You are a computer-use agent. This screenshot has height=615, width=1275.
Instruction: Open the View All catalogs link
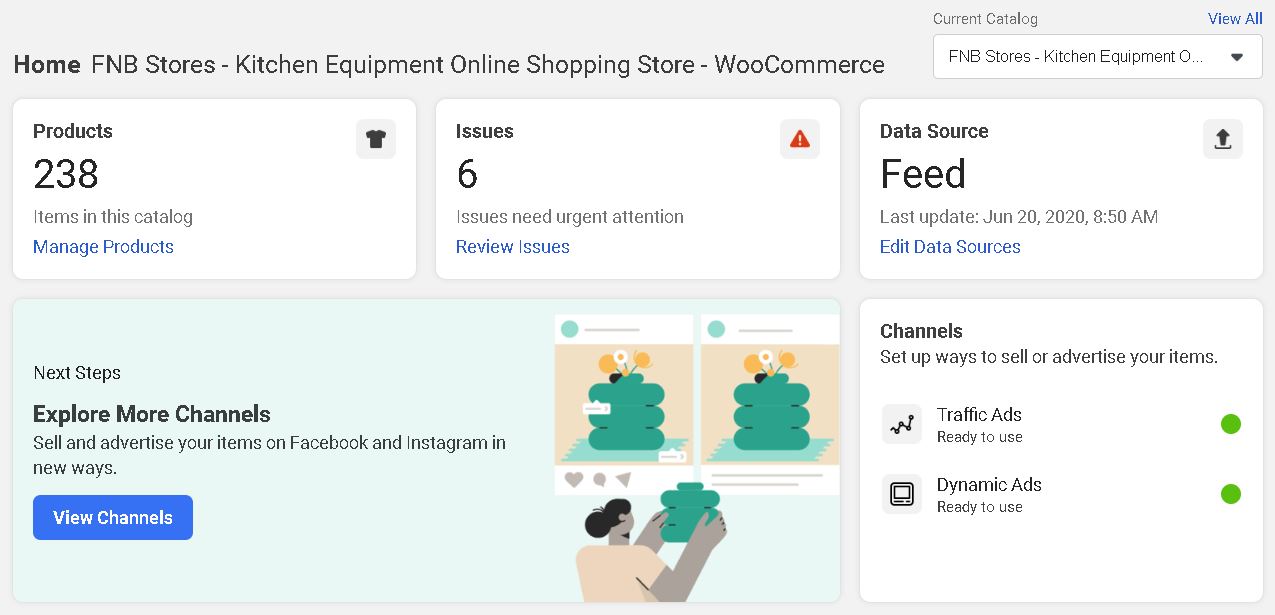[1235, 19]
